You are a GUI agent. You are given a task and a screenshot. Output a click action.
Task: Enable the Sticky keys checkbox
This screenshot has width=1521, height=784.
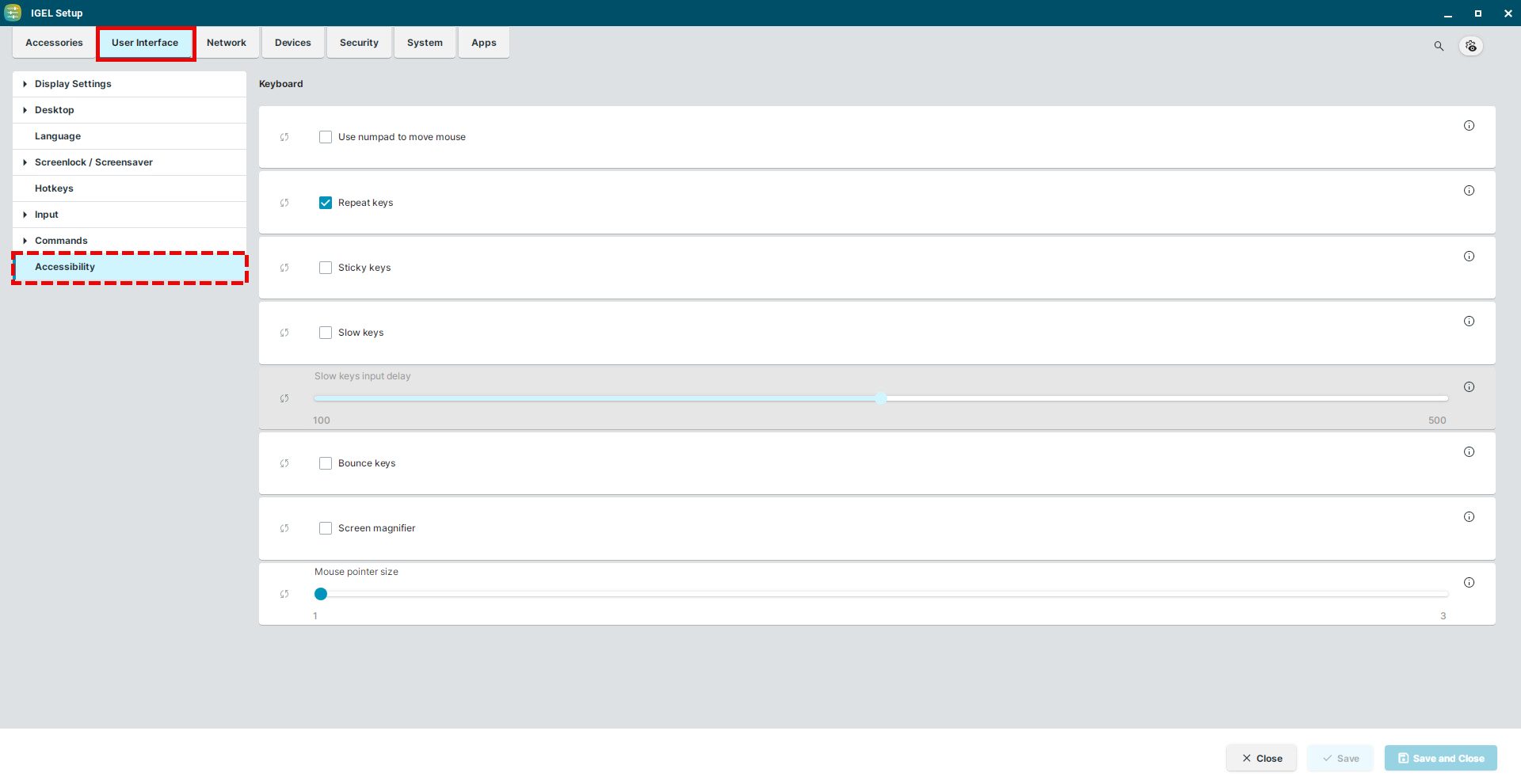coord(326,268)
